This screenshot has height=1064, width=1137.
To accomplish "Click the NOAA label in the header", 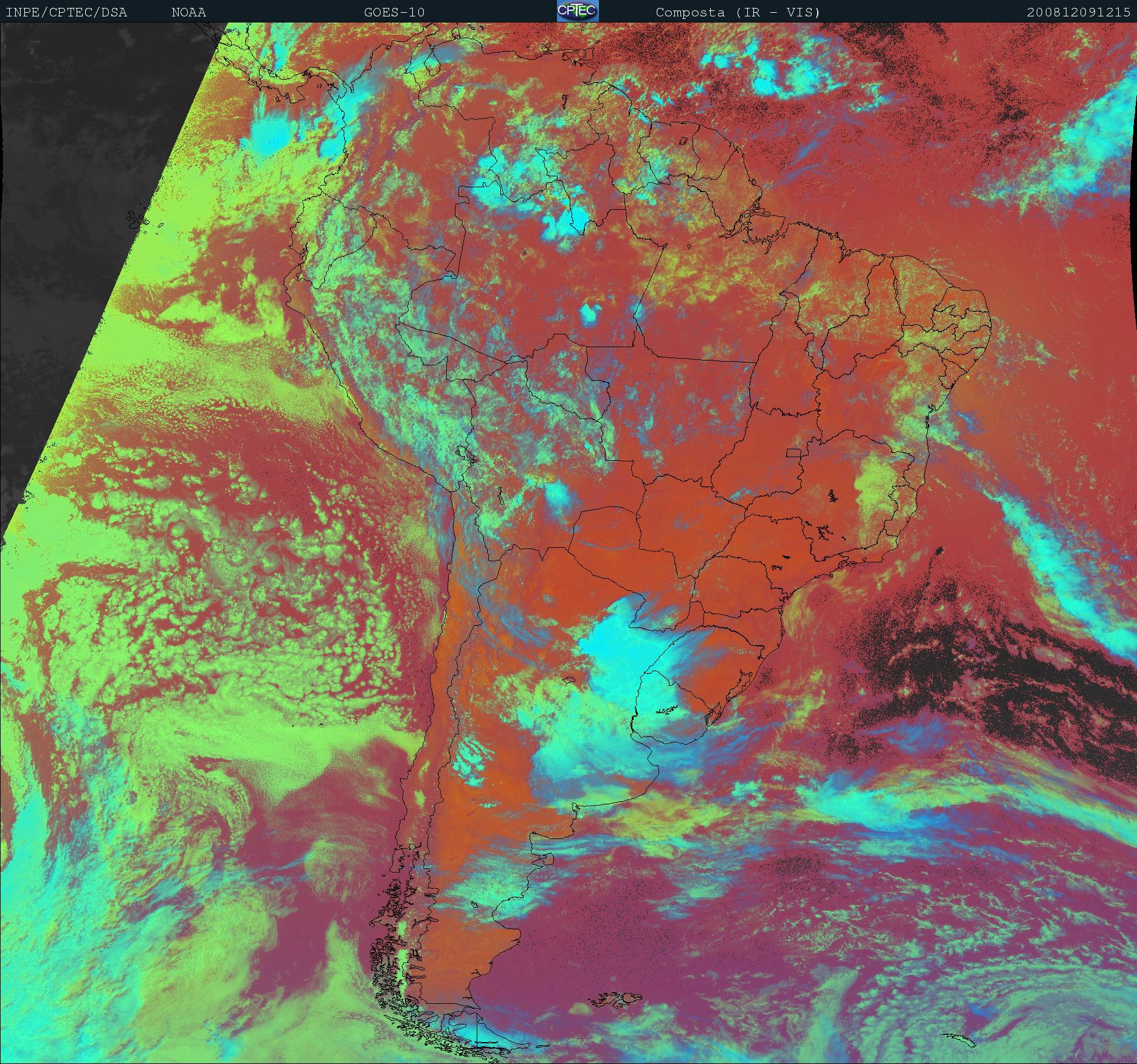I will pyautogui.click(x=188, y=12).
